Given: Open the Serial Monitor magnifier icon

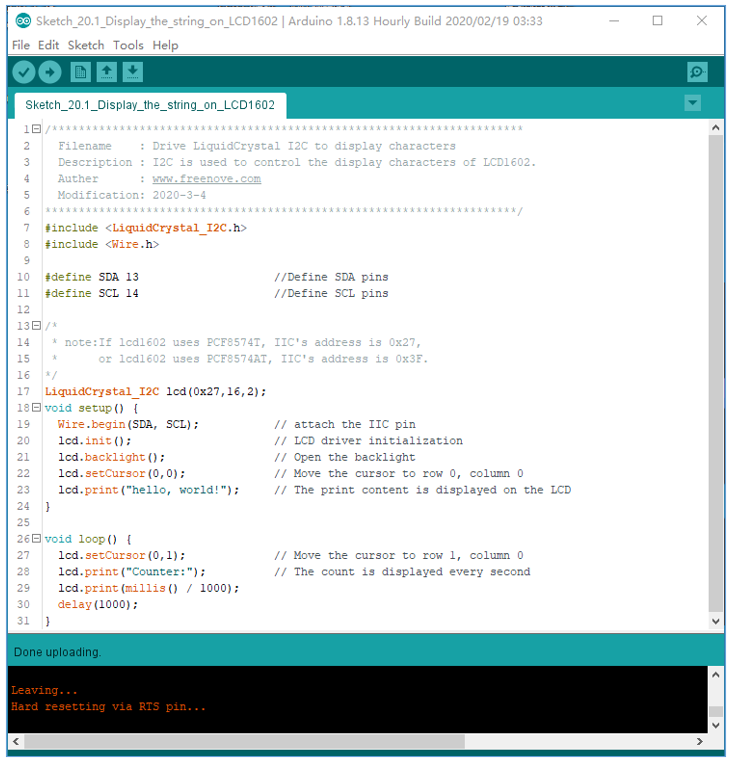Looking at the screenshot, I should pos(697,73).
